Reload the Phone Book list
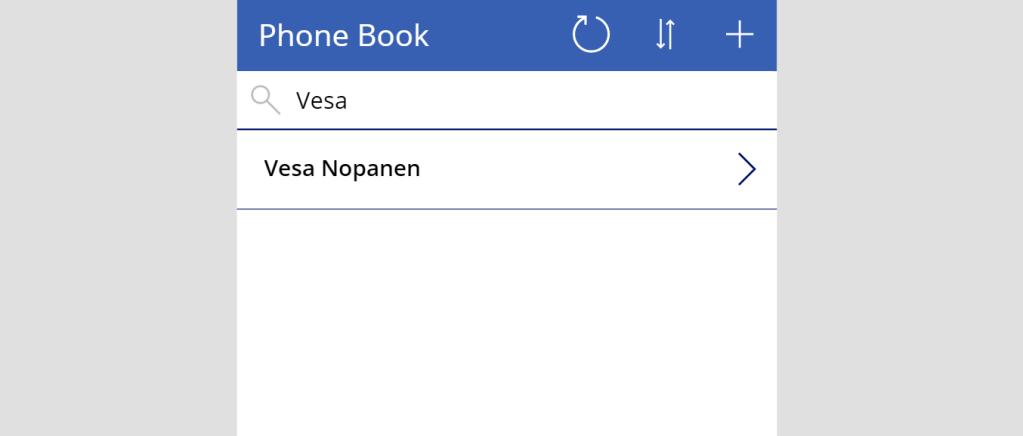 point(591,35)
